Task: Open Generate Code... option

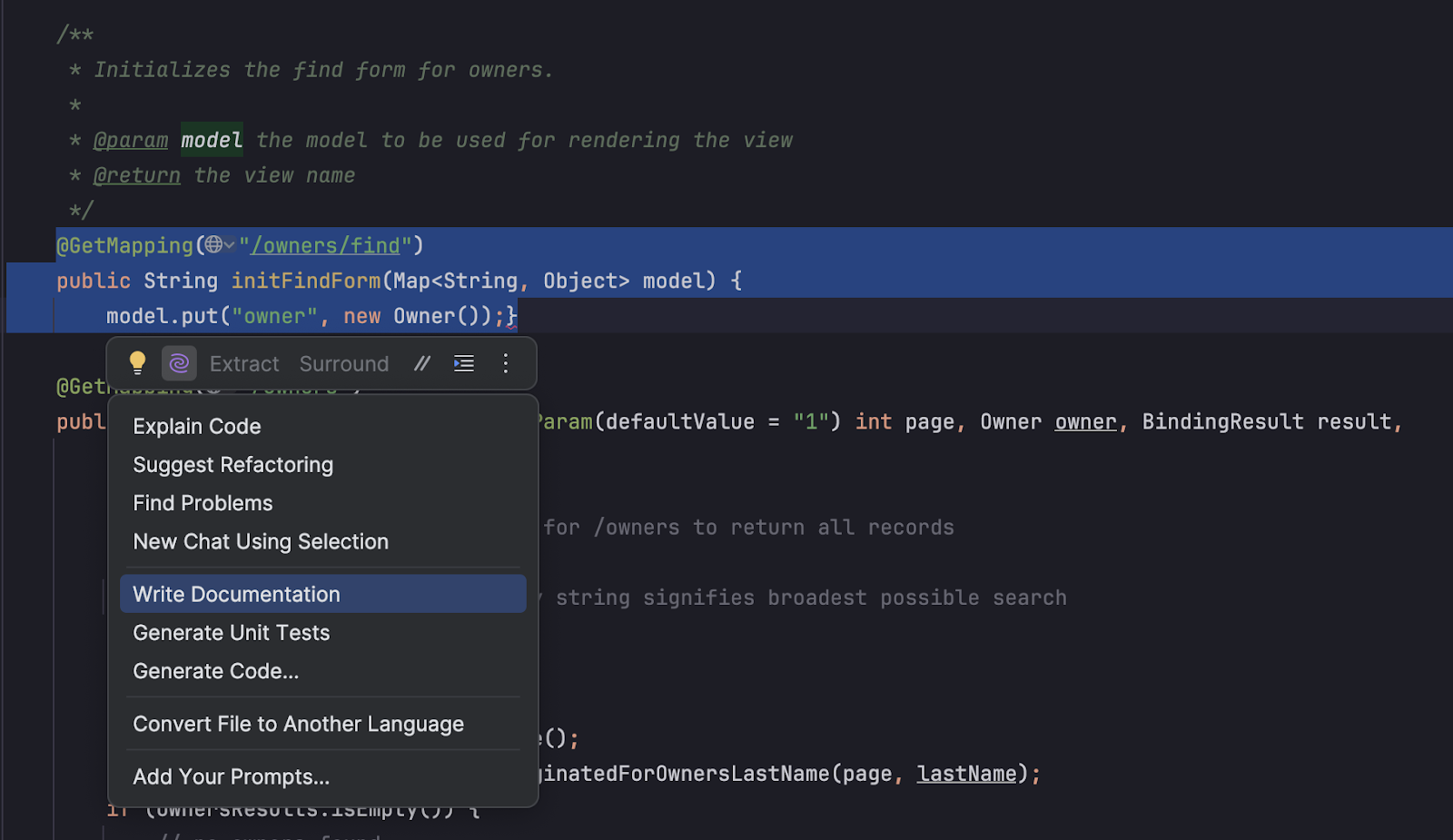Action: [x=322, y=671]
